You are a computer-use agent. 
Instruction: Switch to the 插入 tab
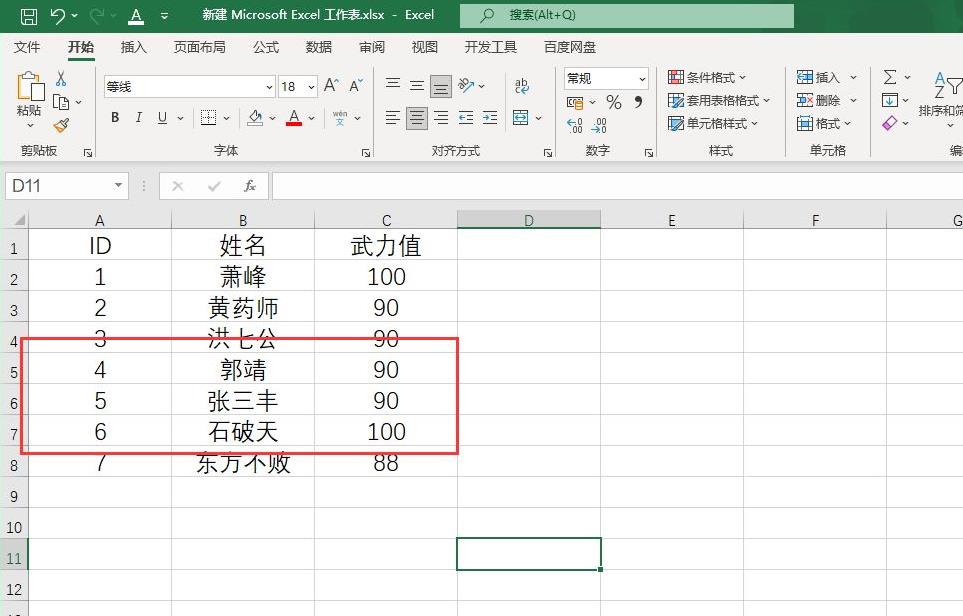pos(133,47)
